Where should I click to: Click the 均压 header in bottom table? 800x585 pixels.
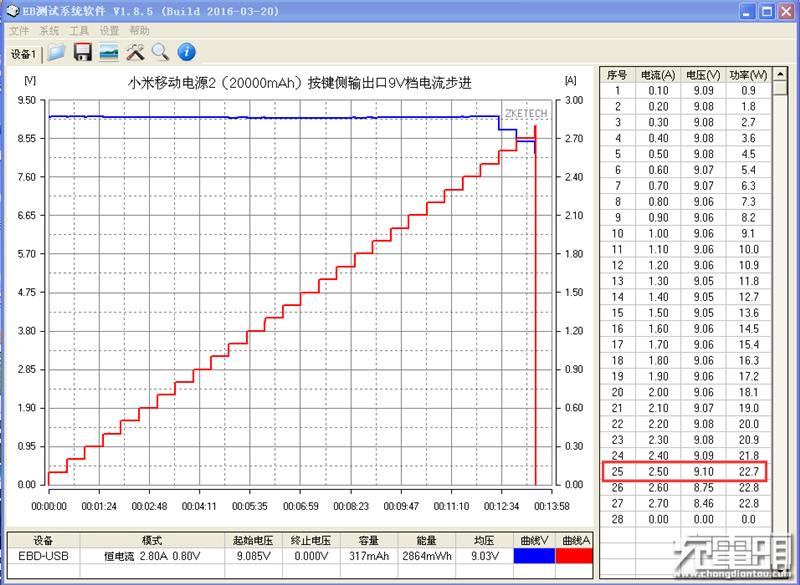tap(484, 541)
